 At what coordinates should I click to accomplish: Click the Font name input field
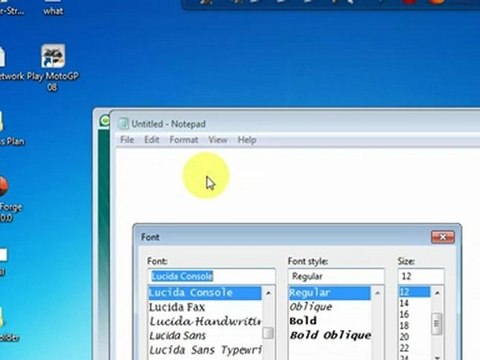click(x=211, y=276)
